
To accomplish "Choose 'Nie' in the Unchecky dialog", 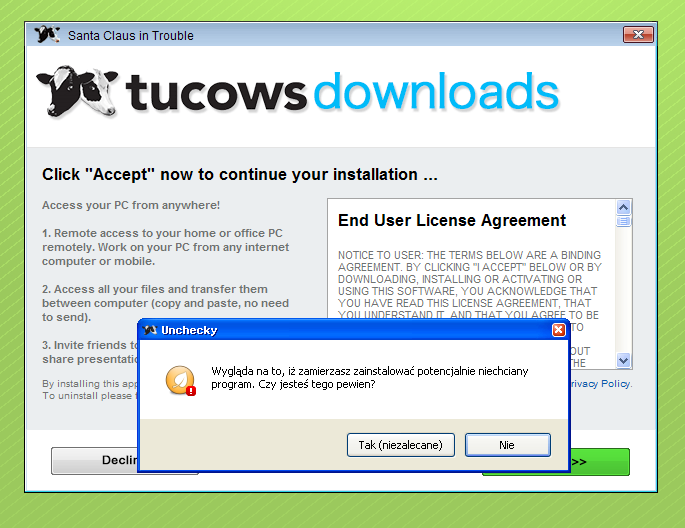I will point(508,445).
